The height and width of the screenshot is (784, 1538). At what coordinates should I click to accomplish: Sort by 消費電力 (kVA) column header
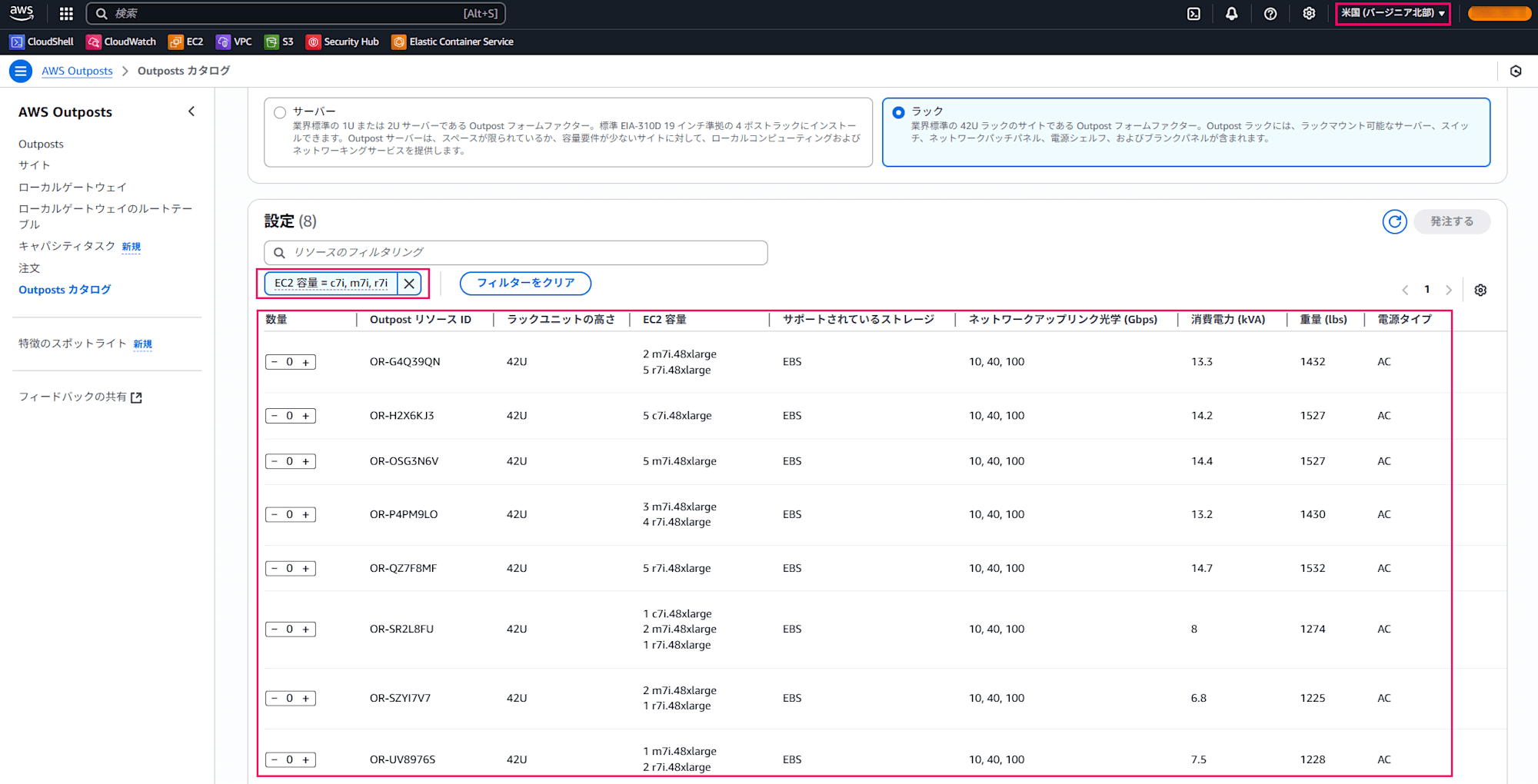tap(1228, 320)
